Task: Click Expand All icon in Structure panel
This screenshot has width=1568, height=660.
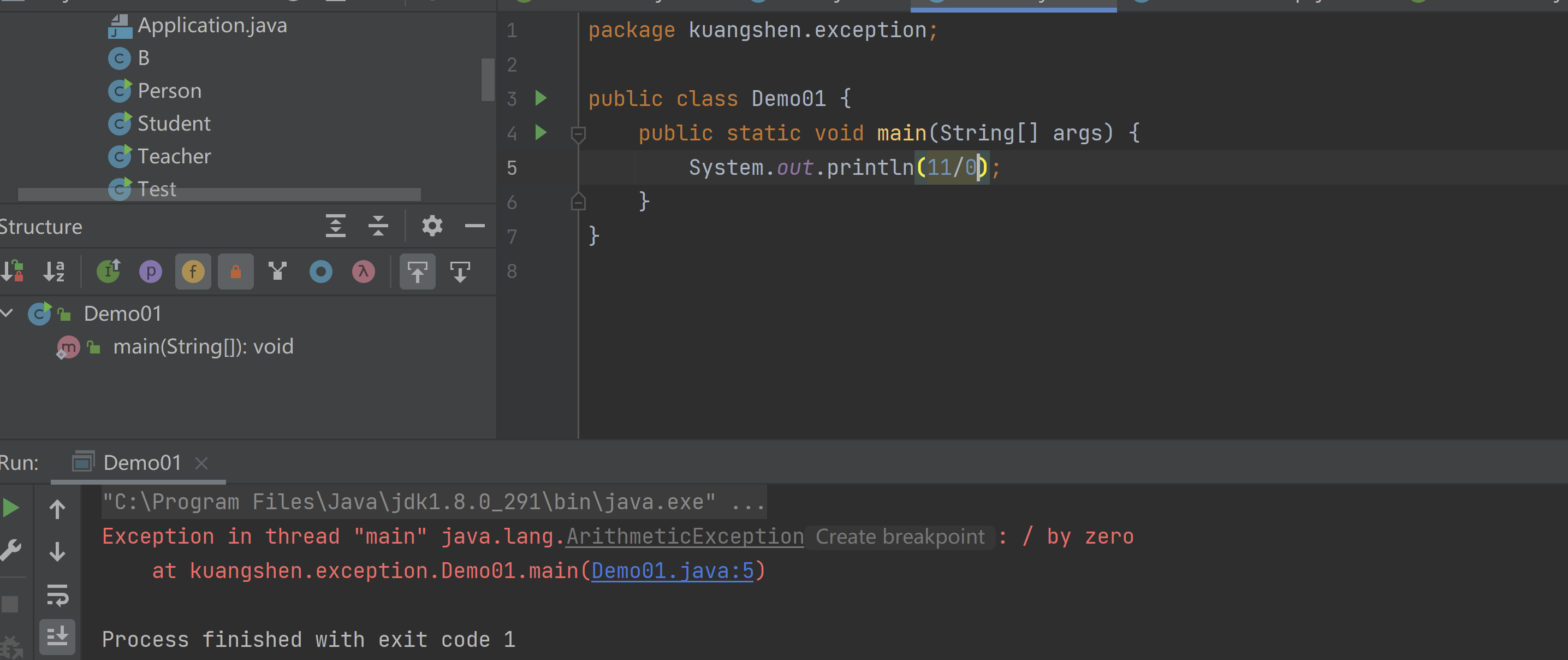Action: pos(335,226)
